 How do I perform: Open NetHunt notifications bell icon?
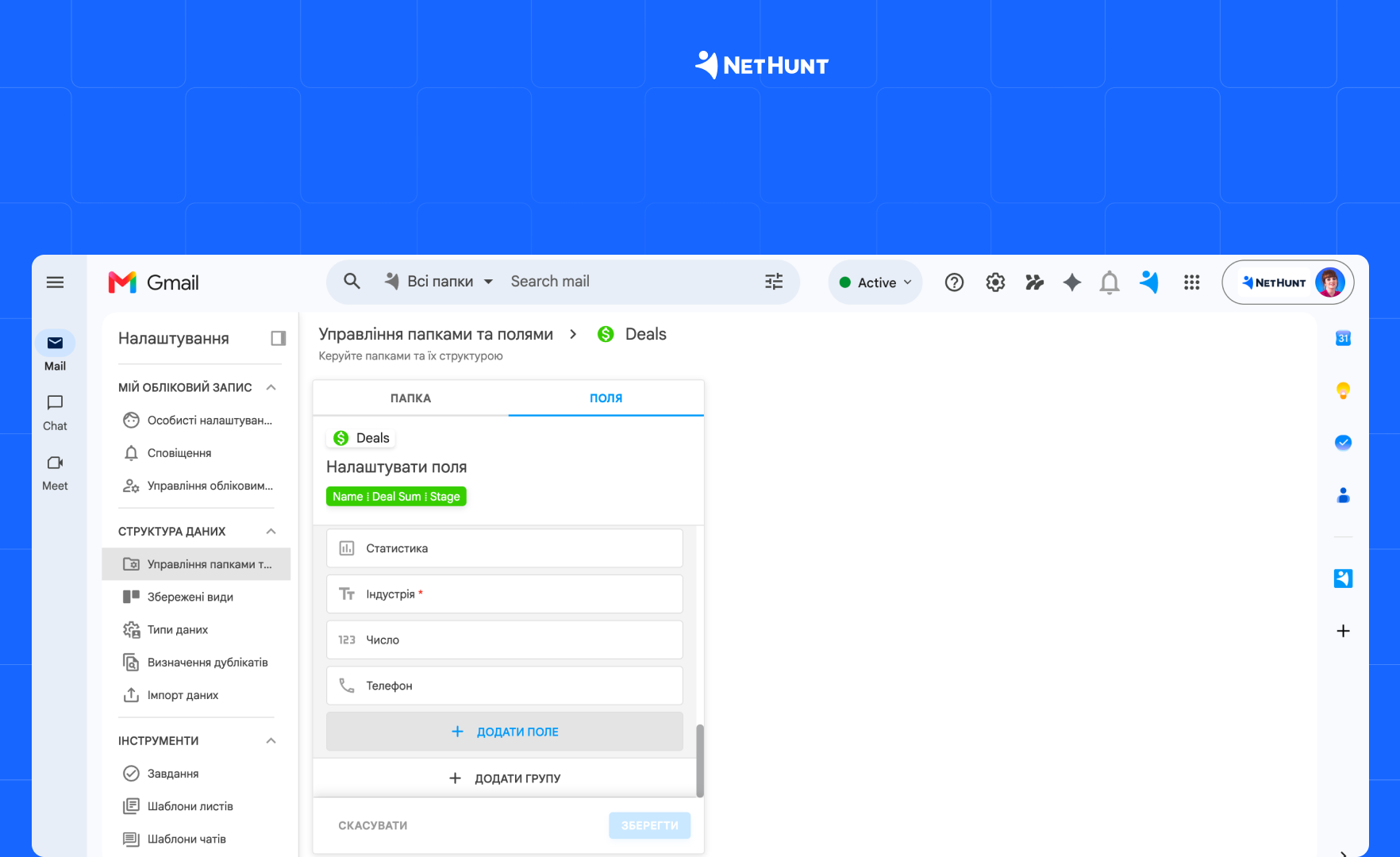pyautogui.click(x=1110, y=282)
